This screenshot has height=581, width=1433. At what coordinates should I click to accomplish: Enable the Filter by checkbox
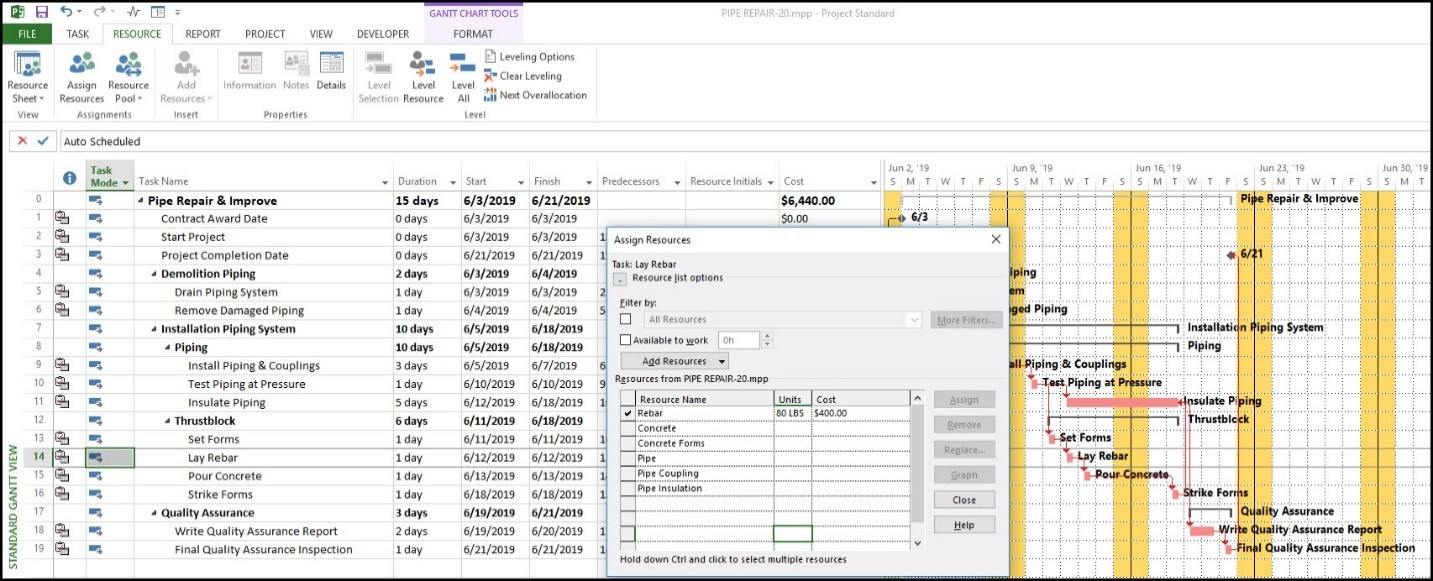(x=626, y=319)
